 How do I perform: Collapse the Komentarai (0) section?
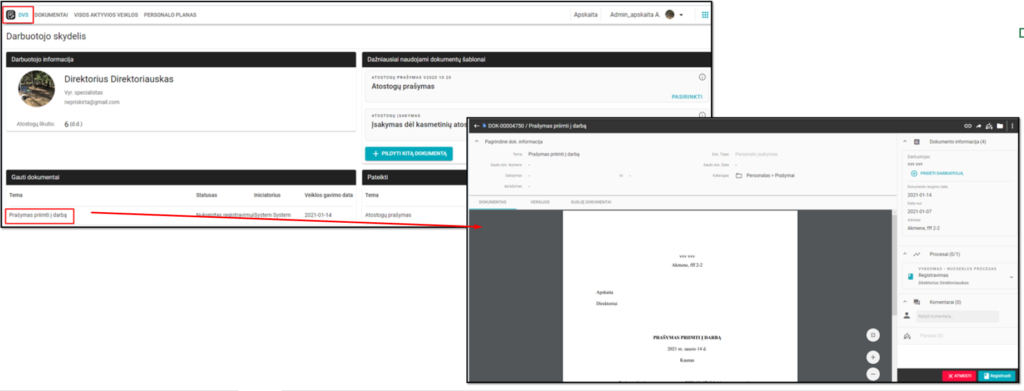[x=905, y=302]
